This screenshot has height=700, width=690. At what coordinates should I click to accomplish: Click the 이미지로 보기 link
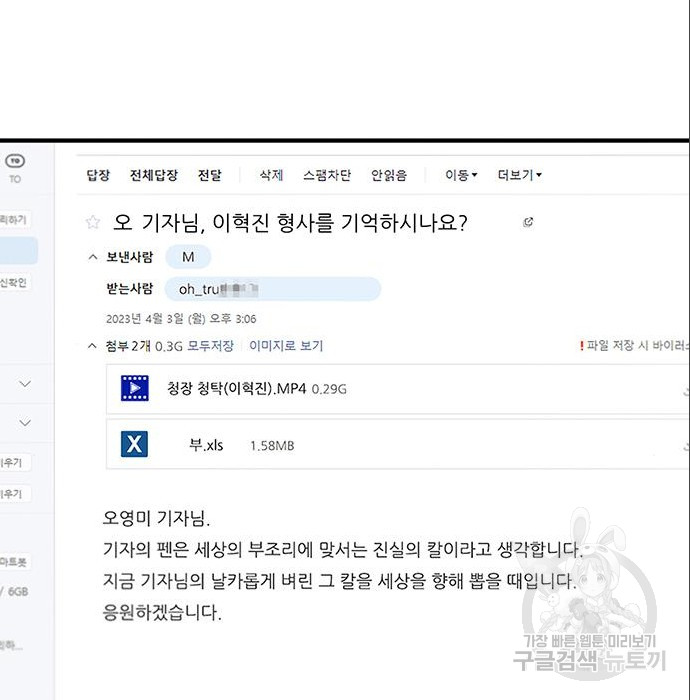286,346
